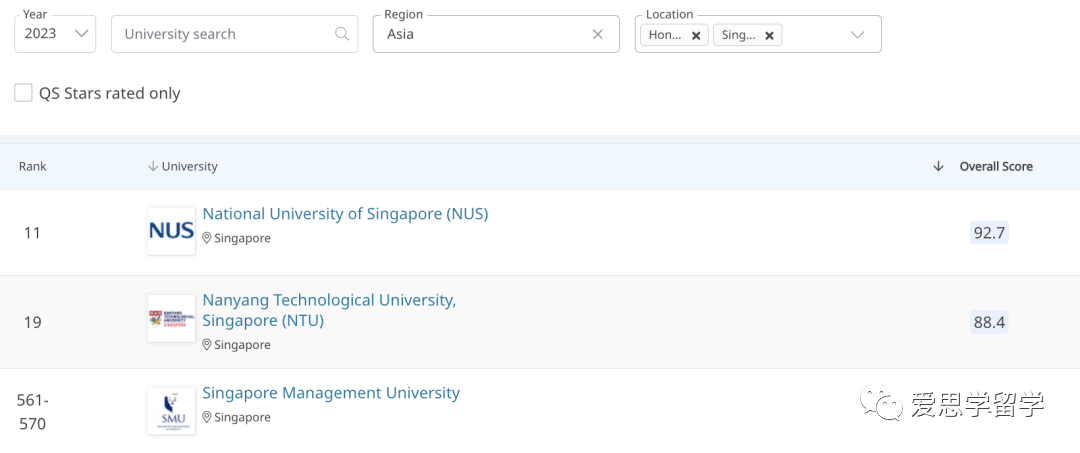The width and height of the screenshot is (1080, 453).
Task: Click the Region field showing Asia
Action: click(496, 34)
